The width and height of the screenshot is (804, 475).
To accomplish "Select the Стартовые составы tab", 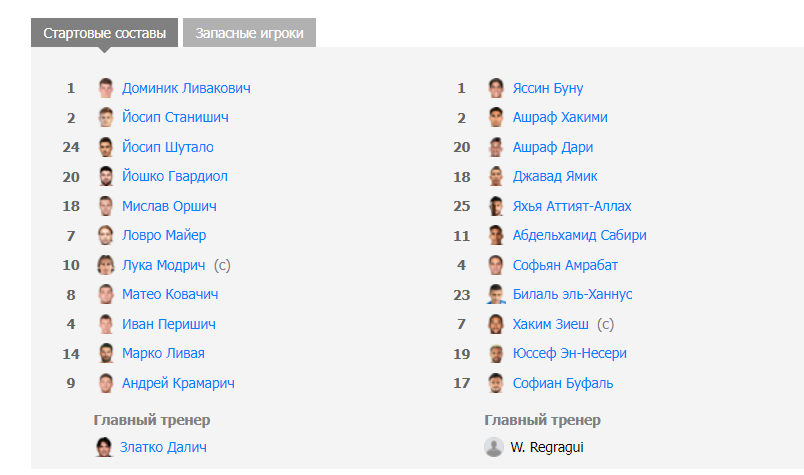I will [104, 33].
